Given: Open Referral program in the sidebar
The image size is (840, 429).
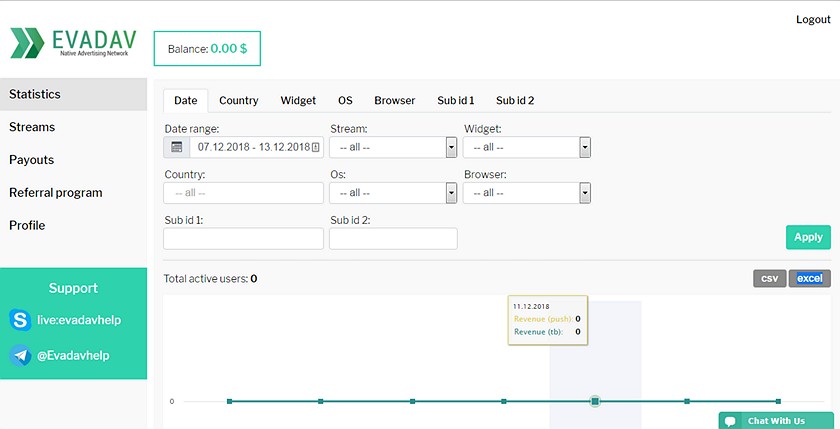Looking at the screenshot, I should [x=73, y=192].
